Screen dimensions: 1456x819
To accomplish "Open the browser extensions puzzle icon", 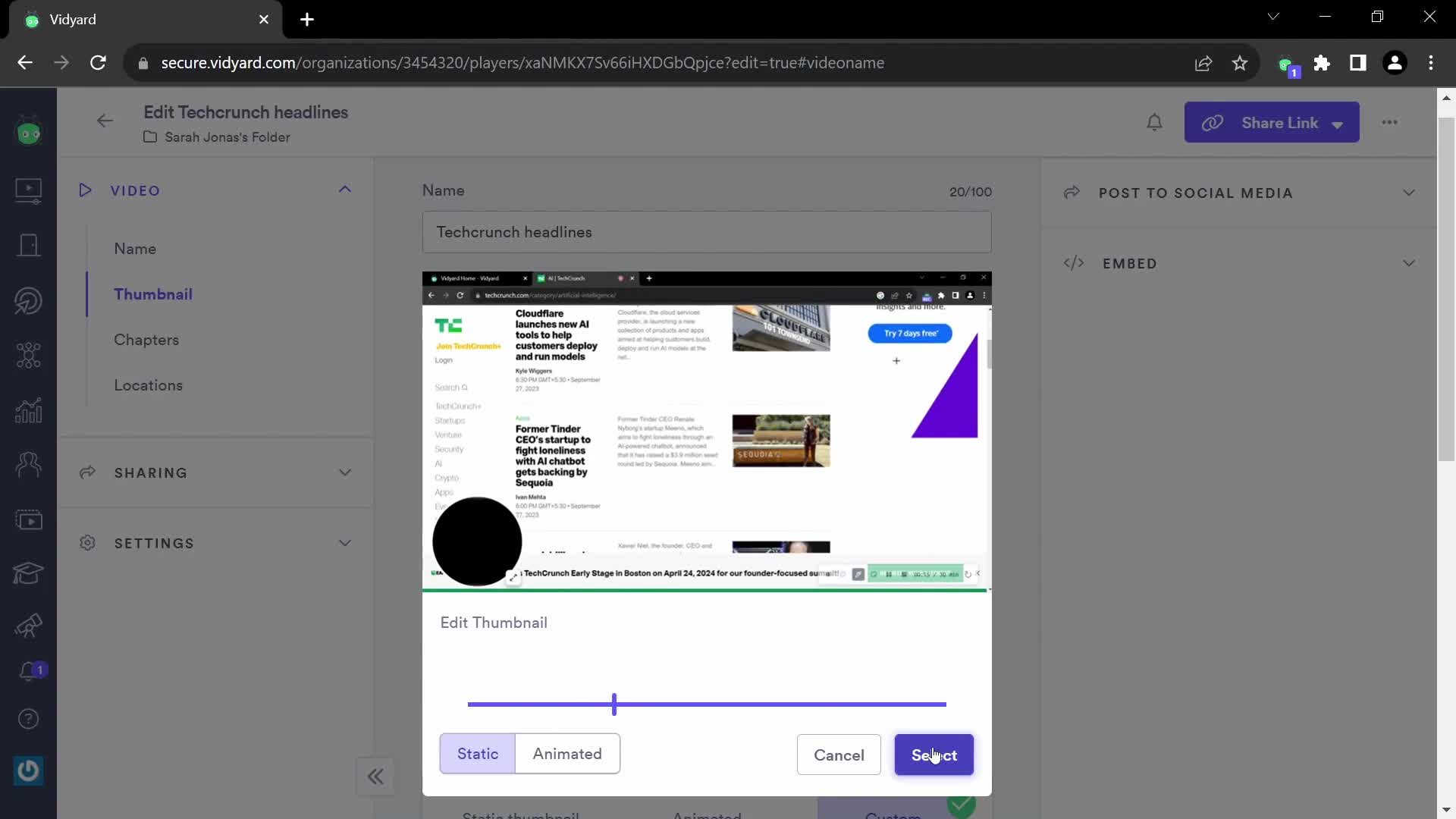I will pos(1322,63).
